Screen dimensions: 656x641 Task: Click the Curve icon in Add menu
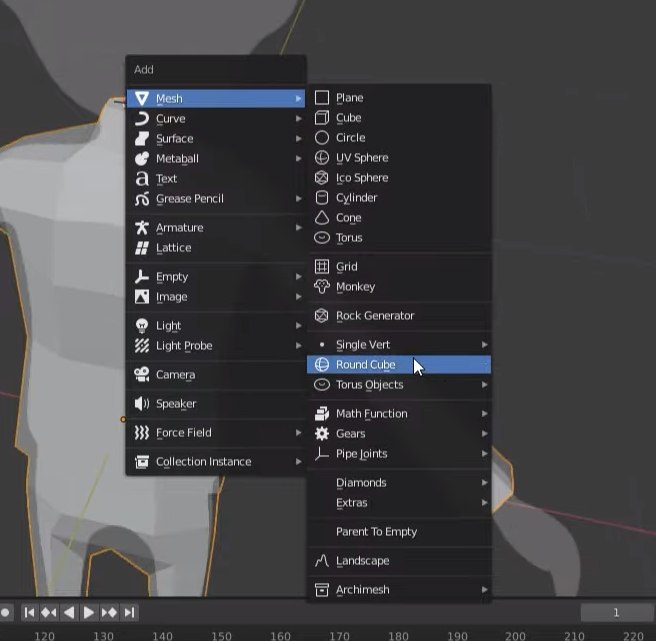pos(142,118)
